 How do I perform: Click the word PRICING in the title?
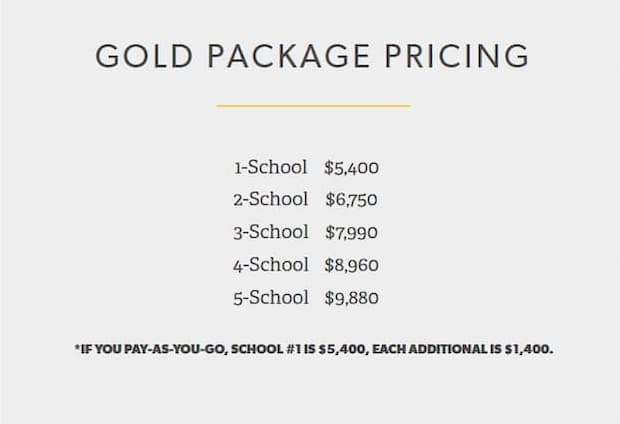(x=457, y=55)
